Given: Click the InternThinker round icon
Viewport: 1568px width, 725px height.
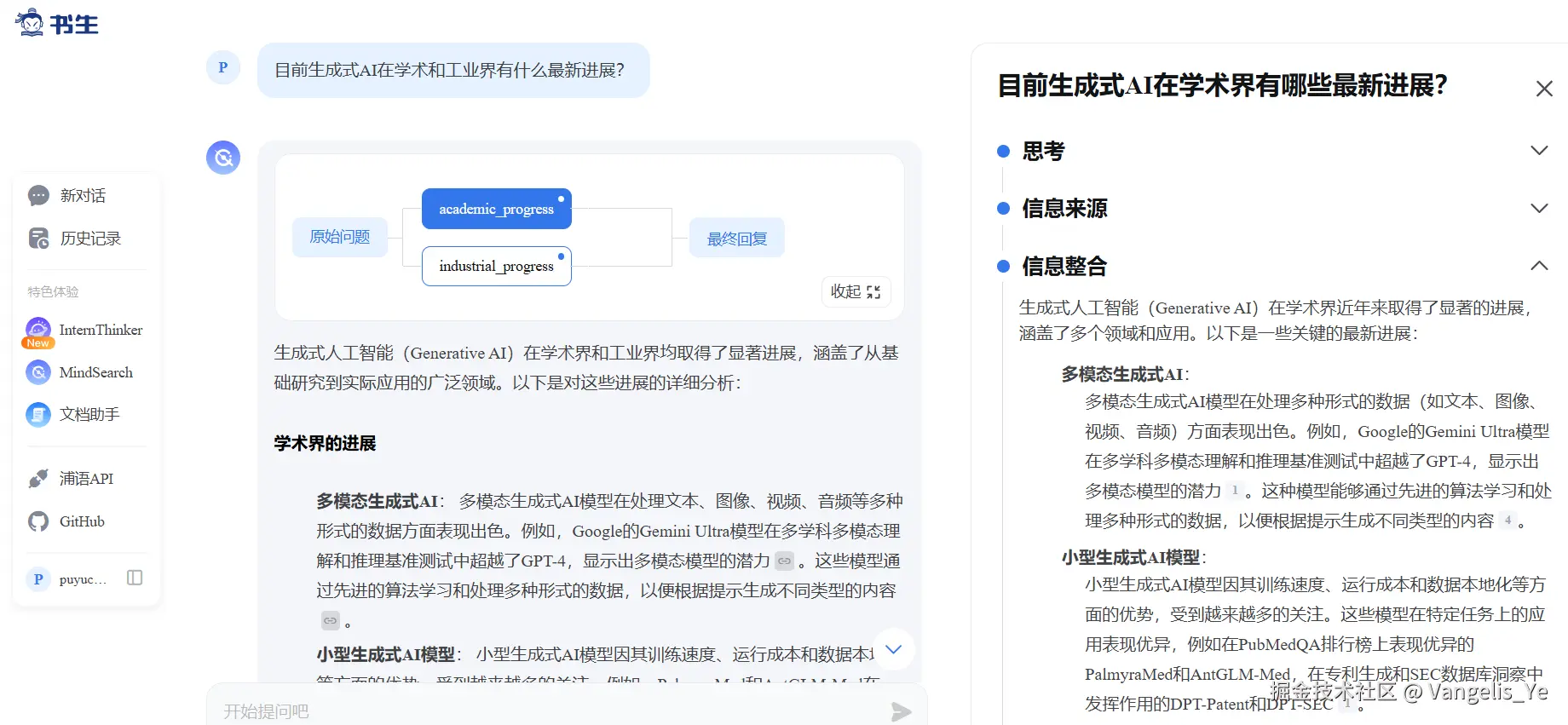Looking at the screenshot, I should 38,330.
